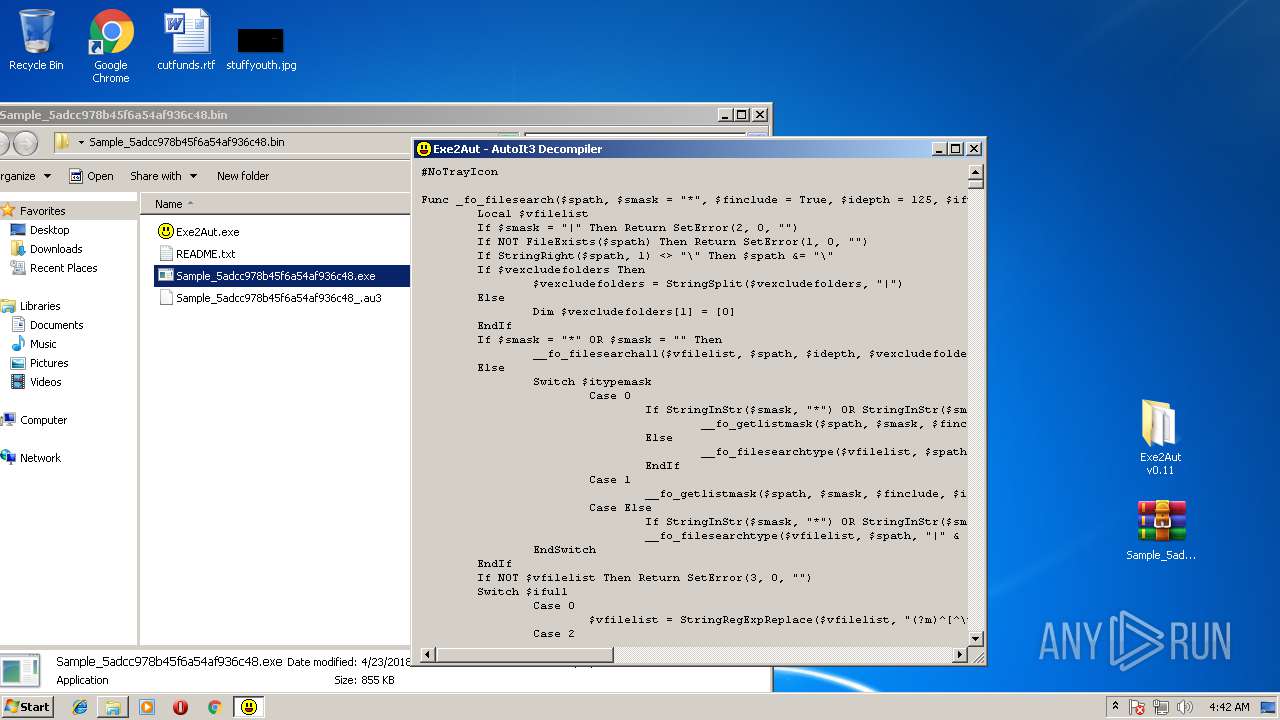Click the Action Center flag tray icon
Viewport: 1280px width, 720px height.
1138,707
